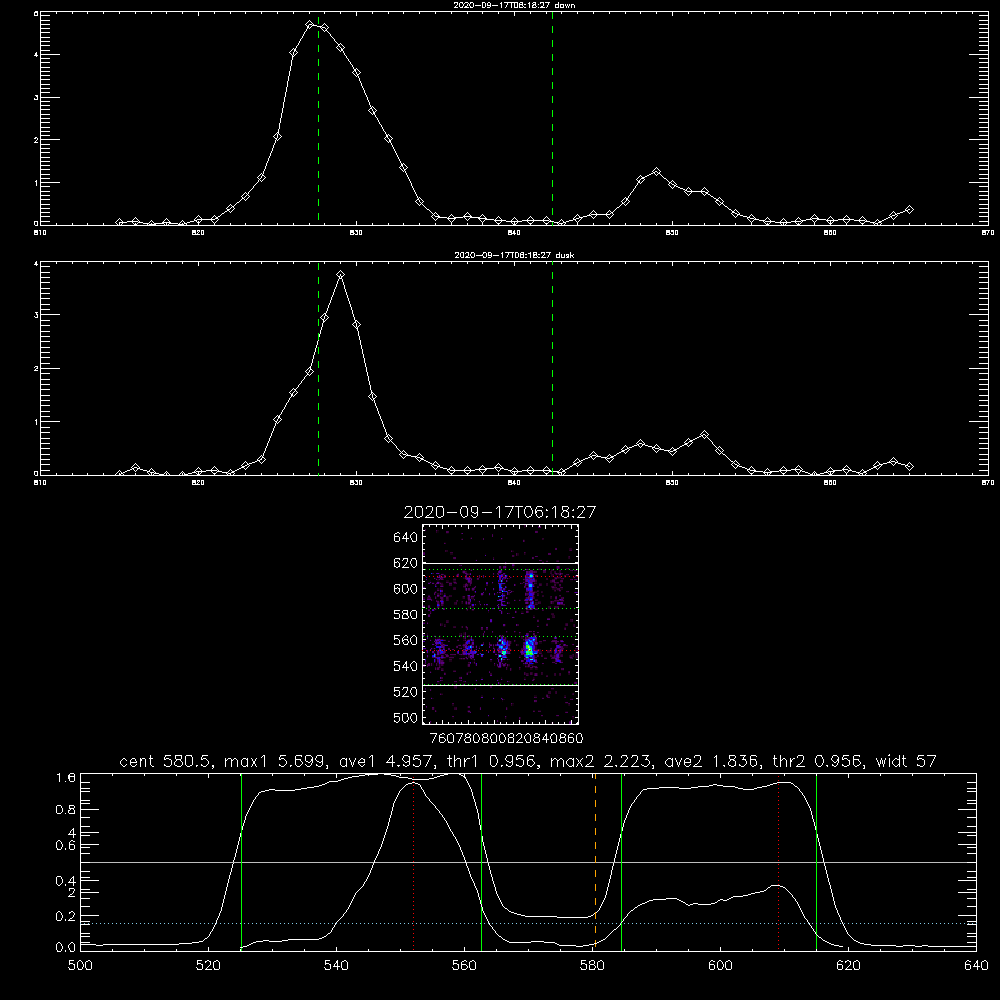Click the right green dashed line in the dawn plot
This screenshot has height=1000, width=1000.
[x=552, y=118]
